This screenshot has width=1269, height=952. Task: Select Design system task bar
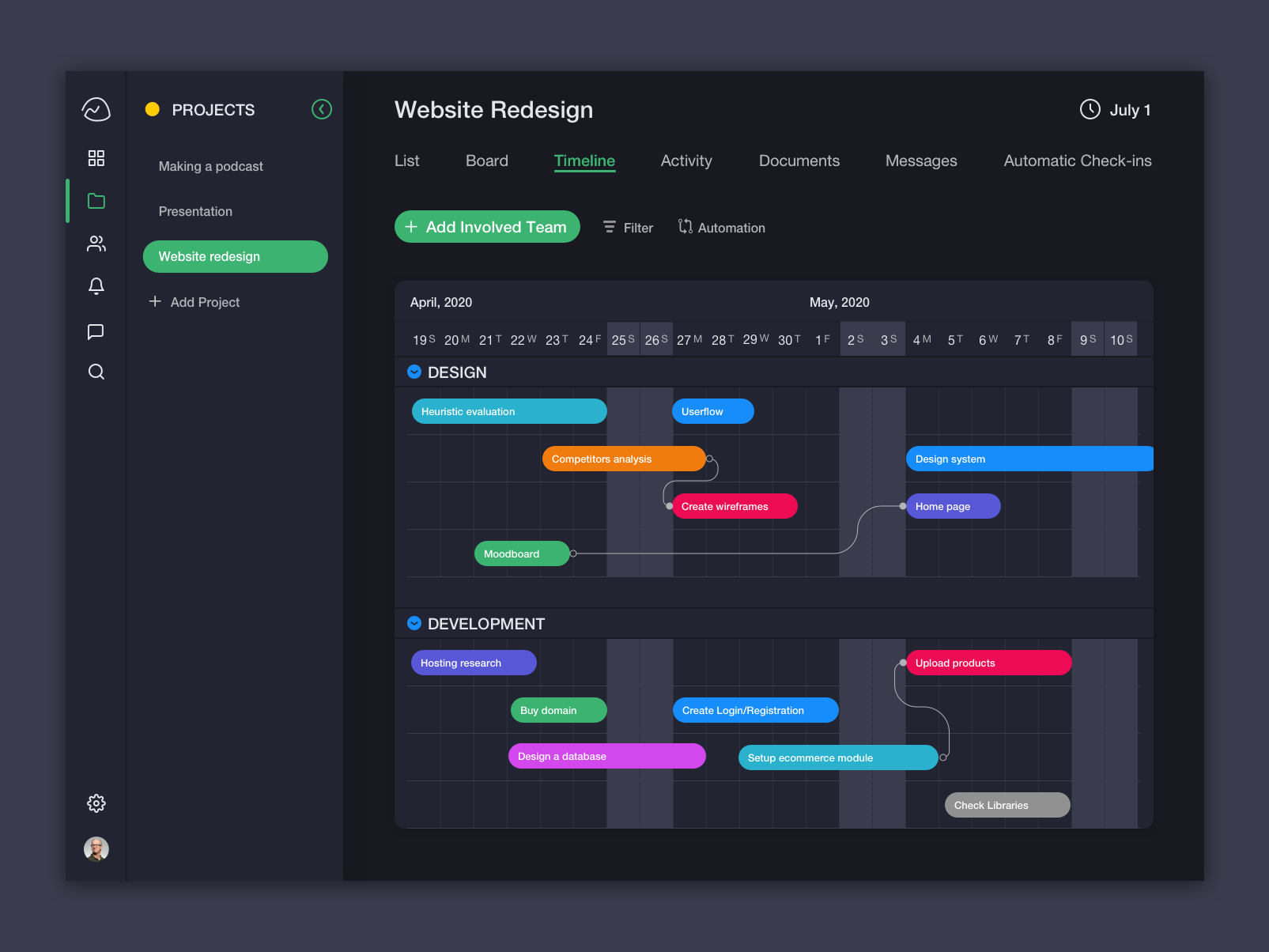point(1029,459)
